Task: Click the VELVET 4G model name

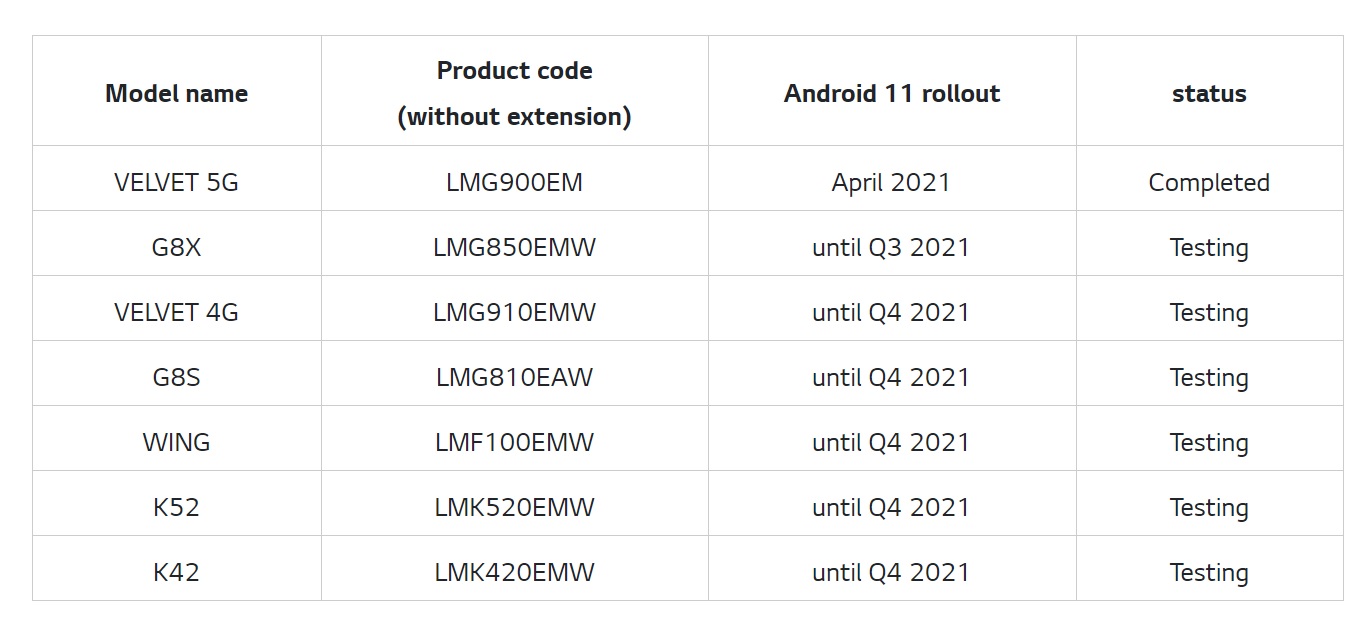Action: point(176,313)
